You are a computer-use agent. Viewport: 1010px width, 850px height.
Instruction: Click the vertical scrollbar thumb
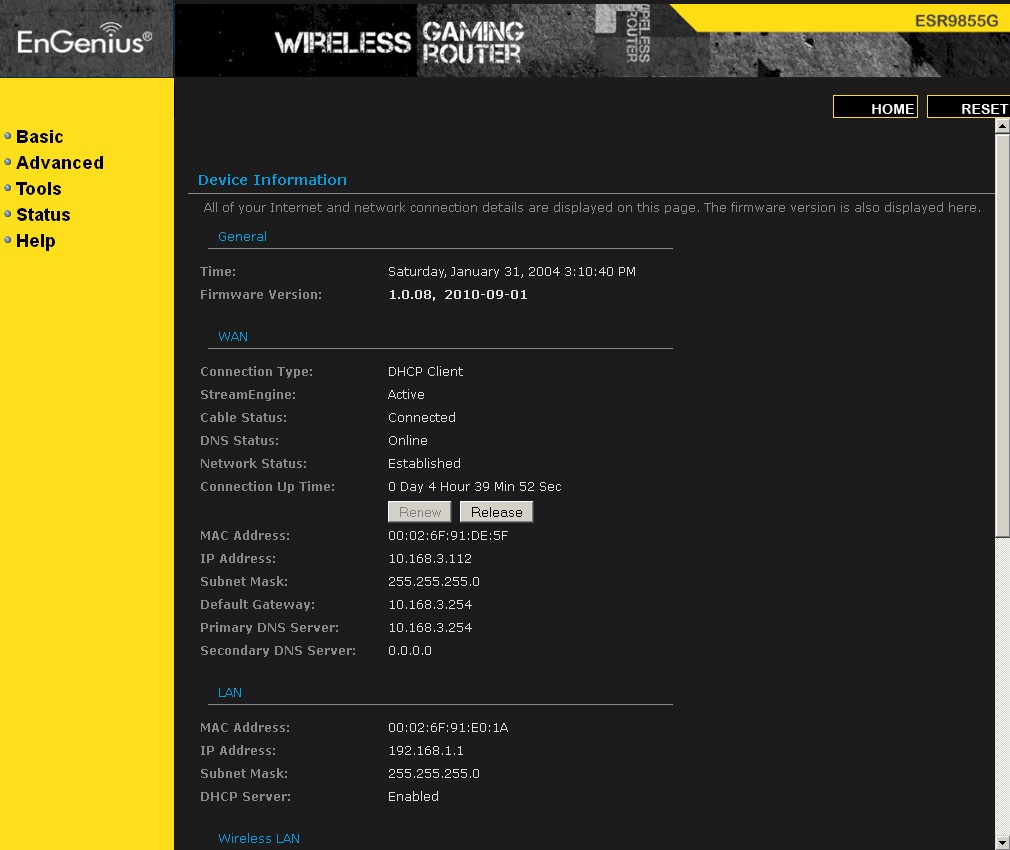click(1002, 335)
